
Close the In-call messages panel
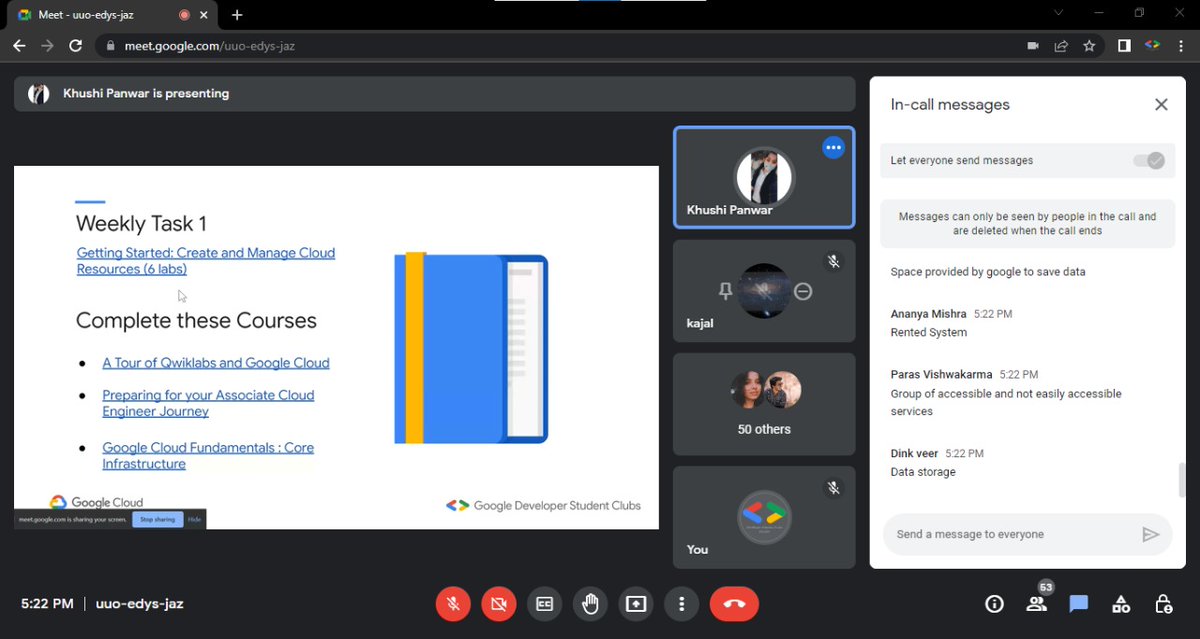click(x=1161, y=104)
